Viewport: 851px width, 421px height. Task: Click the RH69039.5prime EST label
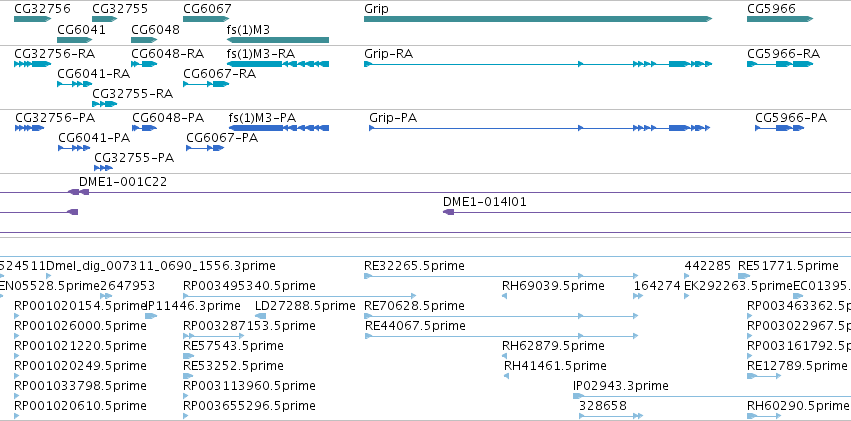tap(553, 285)
